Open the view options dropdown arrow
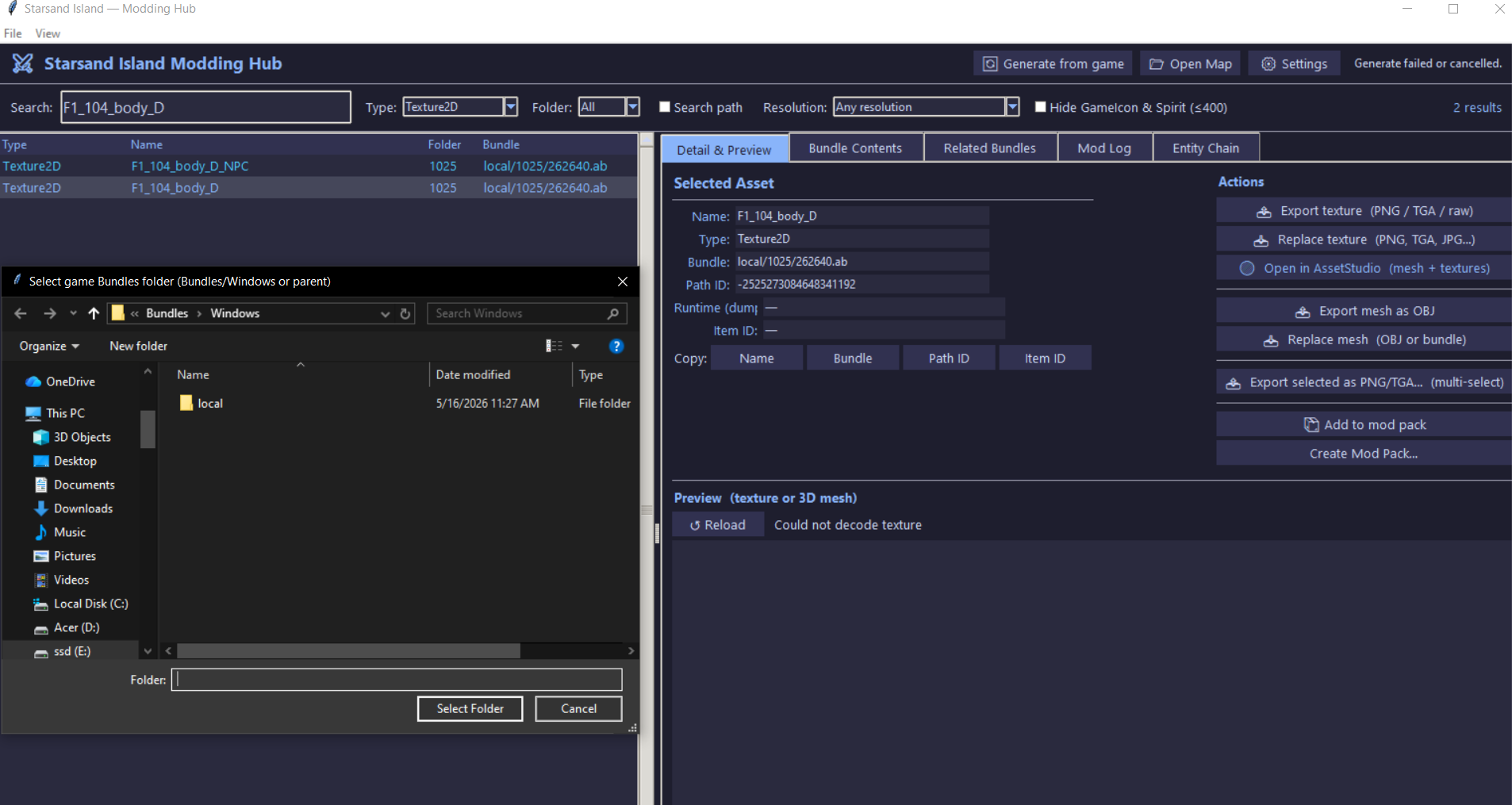This screenshot has width=1512, height=805. [x=576, y=346]
